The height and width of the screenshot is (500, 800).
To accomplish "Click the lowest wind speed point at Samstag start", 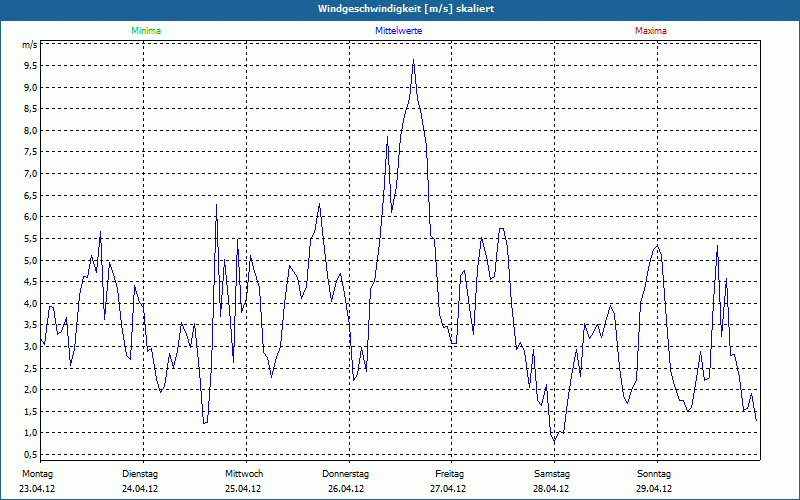I will click(x=555, y=441).
